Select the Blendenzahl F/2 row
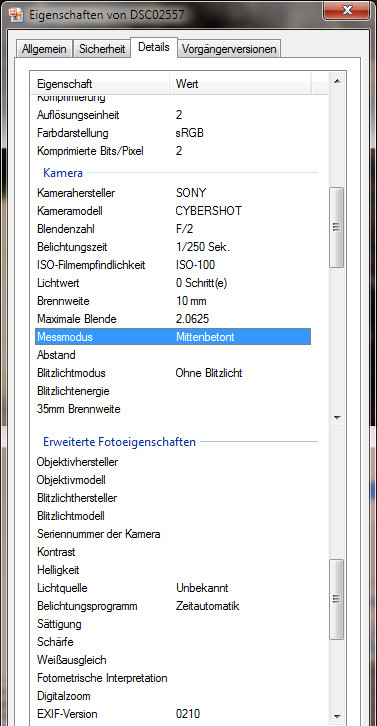377x726 pixels. click(173, 229)
